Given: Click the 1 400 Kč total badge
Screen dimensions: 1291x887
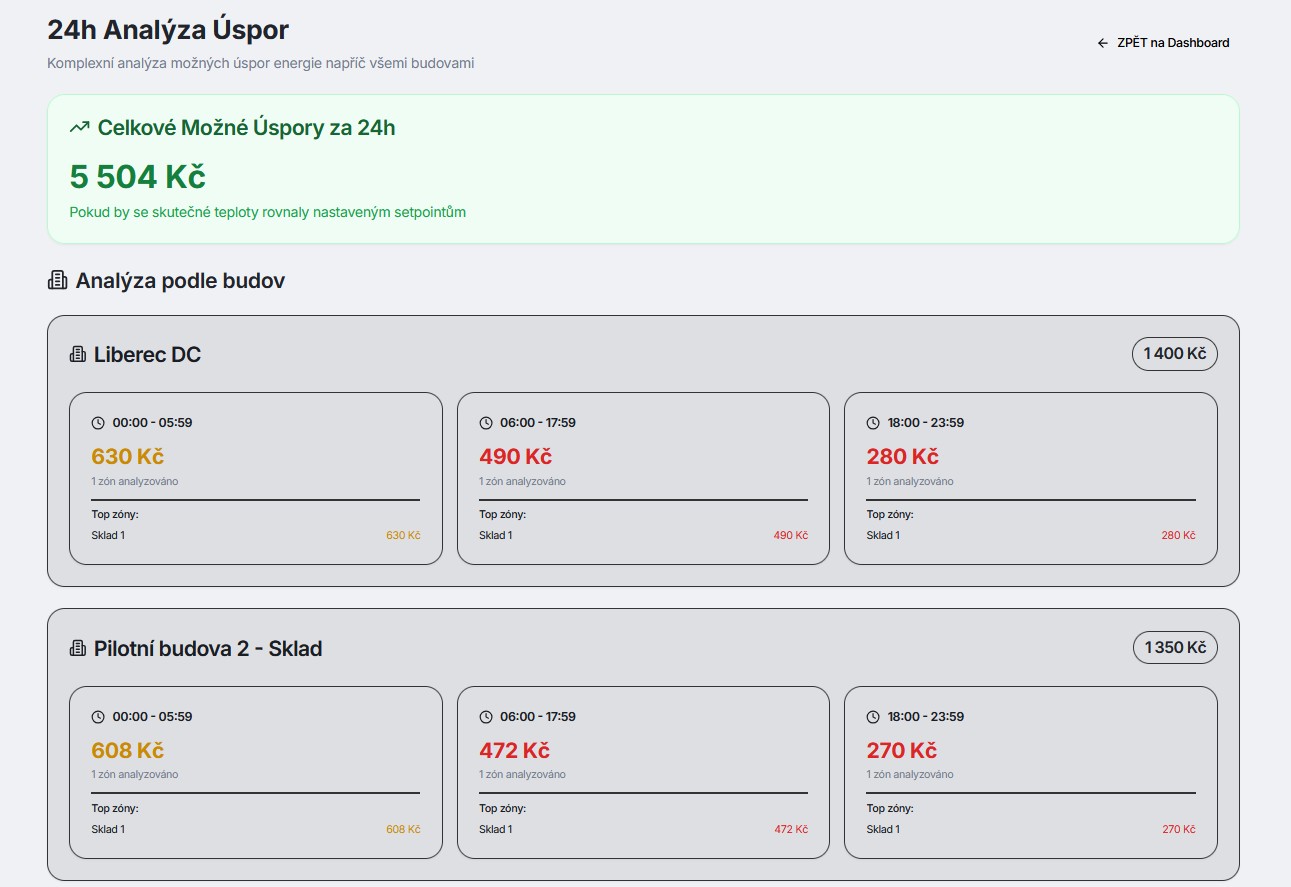Looking at the screenshot, I should 1174,354.
